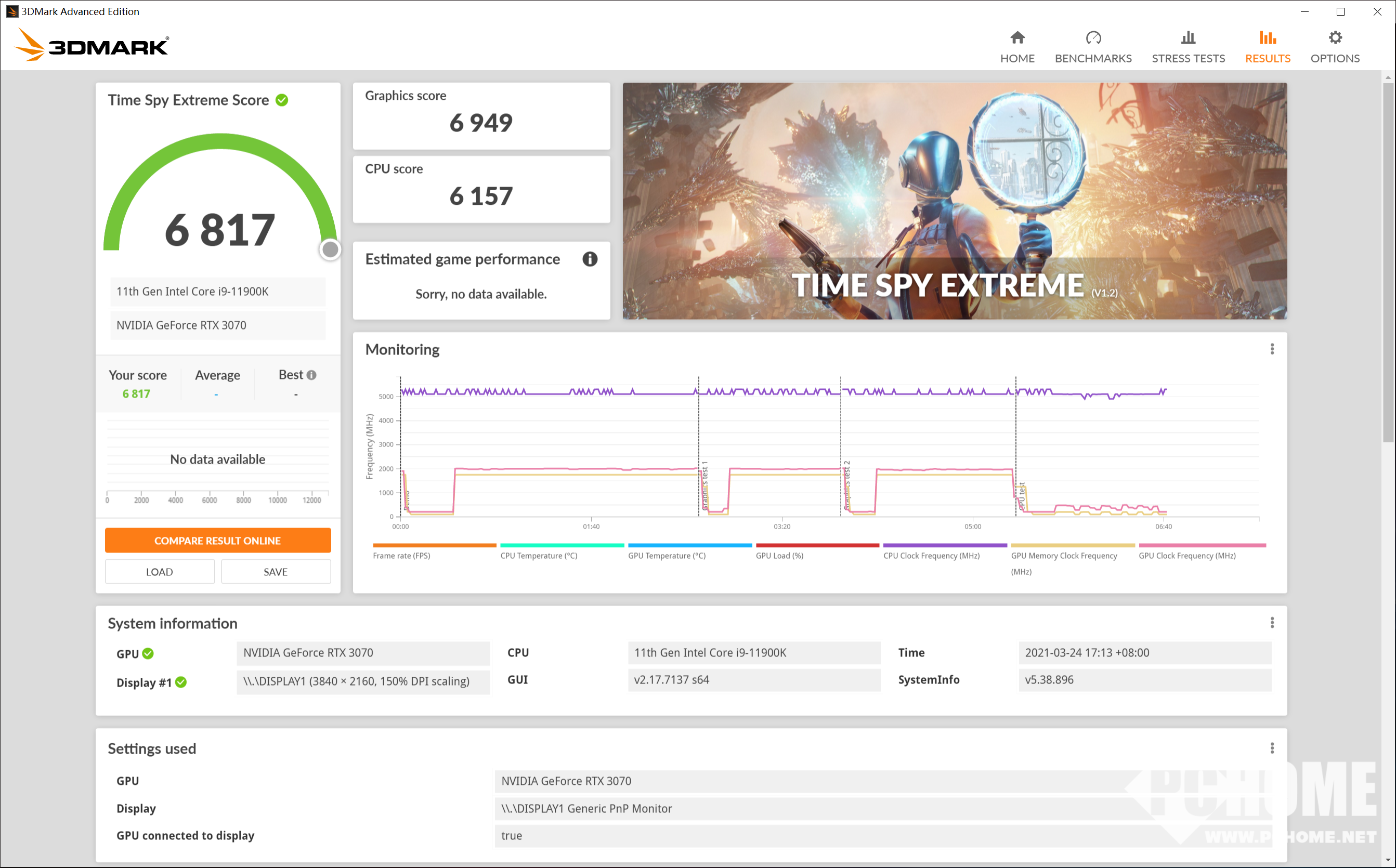Viewport: 1396px width, 868px height.
Task: Toggle the Frame rate (FPS) legend series
Action: [x=401, y=555]
